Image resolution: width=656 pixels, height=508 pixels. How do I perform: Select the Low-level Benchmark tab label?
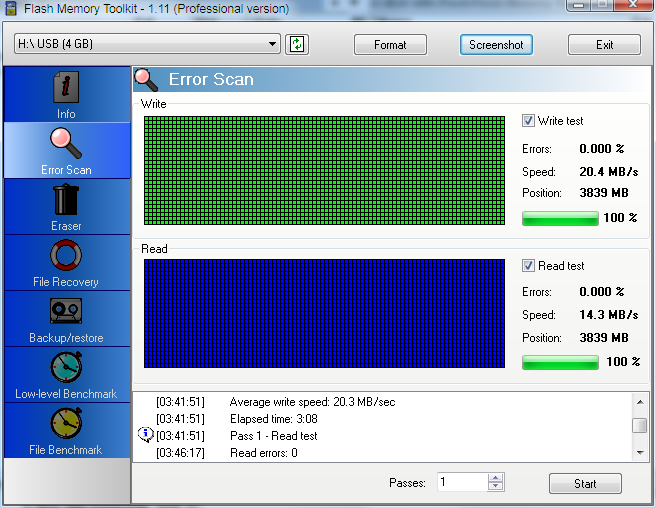point(66,394)
